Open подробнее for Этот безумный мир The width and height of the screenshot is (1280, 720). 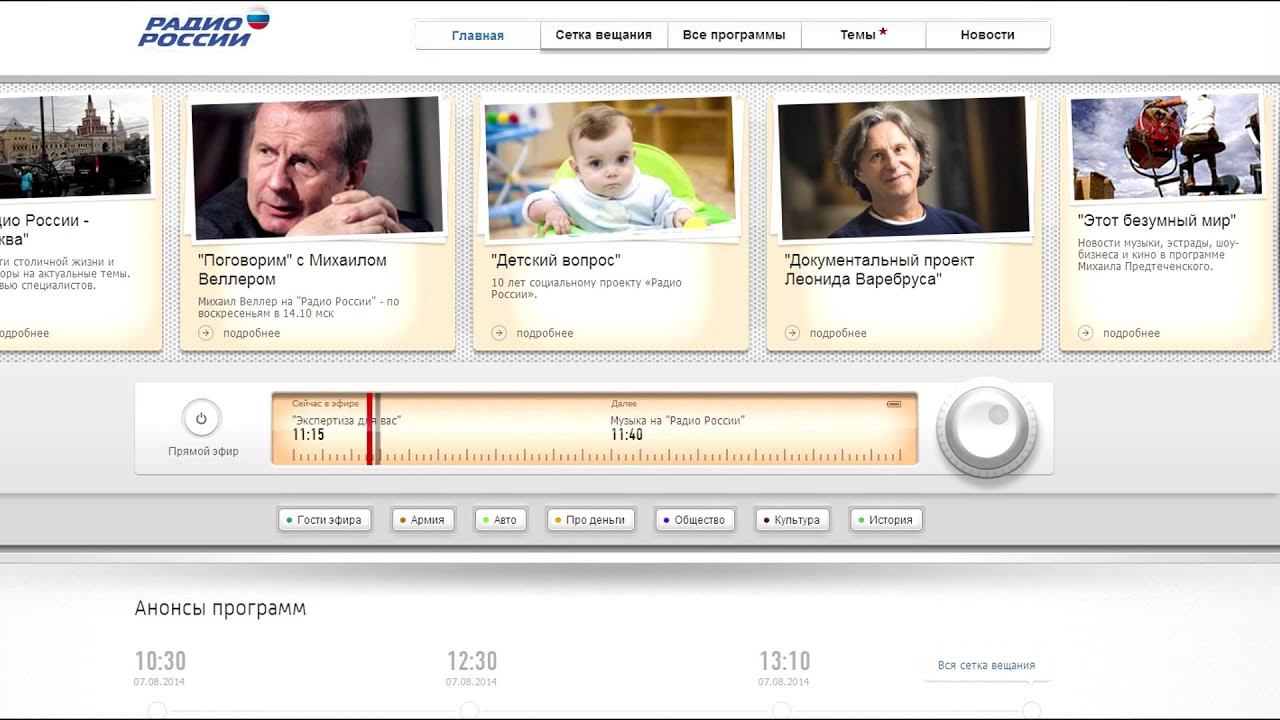tap(1131, 333)
